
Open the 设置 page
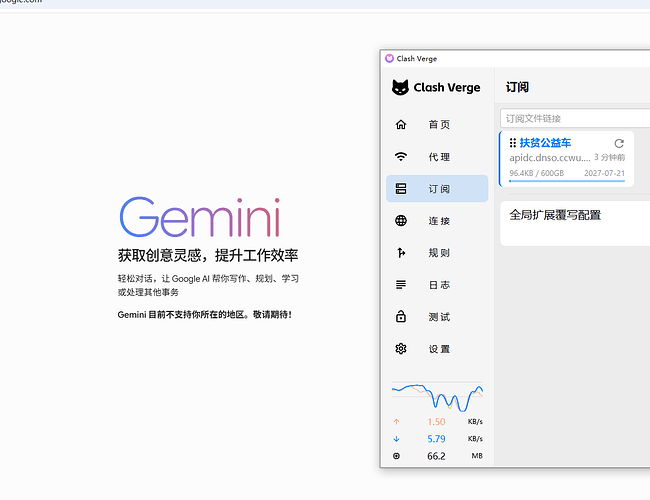(437, 349)
